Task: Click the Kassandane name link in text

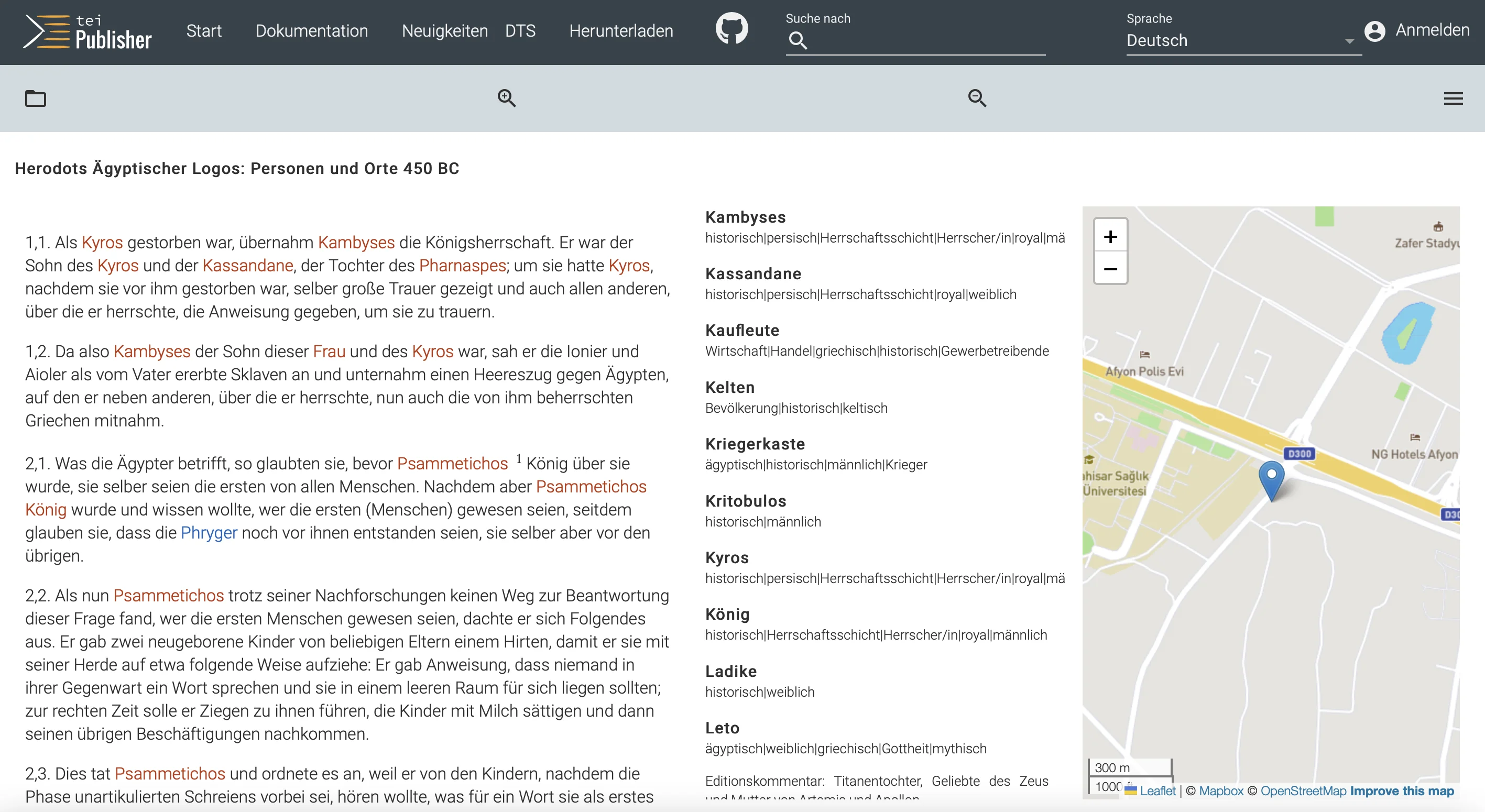Action: [248, 265]
